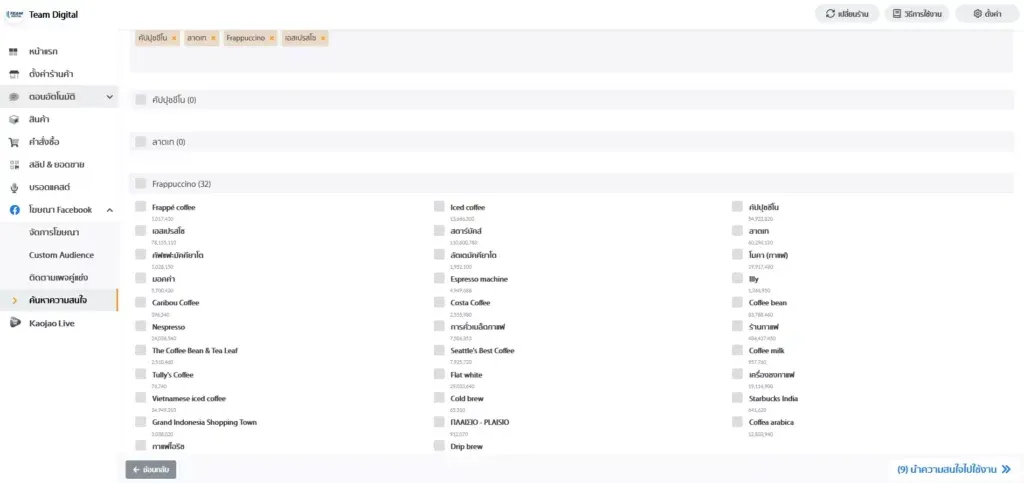Tick the Caribou Coffee checkbox
The height and width of the screenshot is (483, 1024).
click(140, 302)
